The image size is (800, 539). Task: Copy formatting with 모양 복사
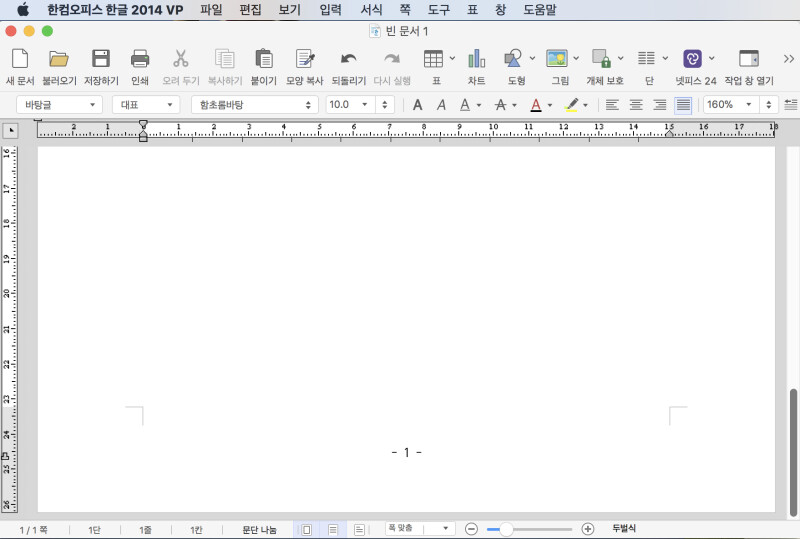coord(305,66)
